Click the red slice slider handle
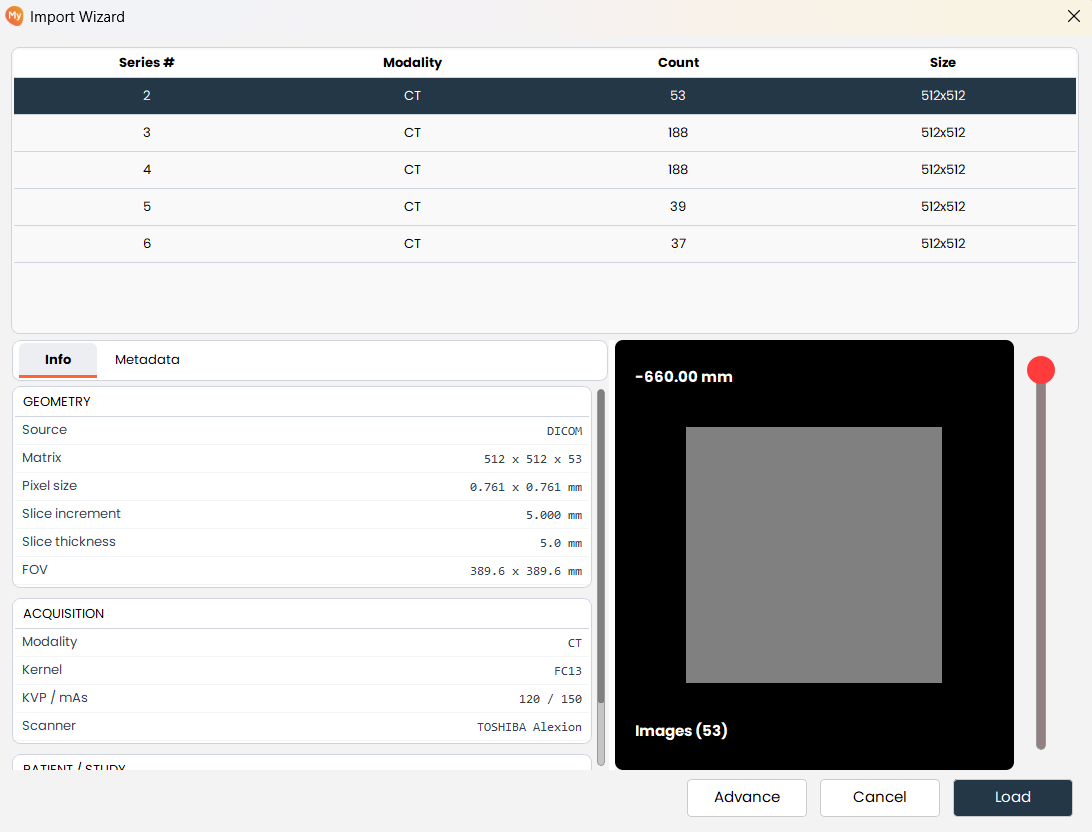 click(1040, 370)
